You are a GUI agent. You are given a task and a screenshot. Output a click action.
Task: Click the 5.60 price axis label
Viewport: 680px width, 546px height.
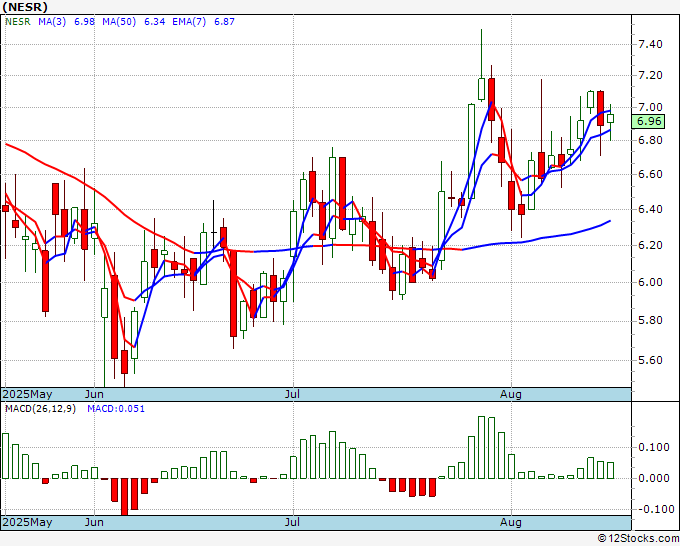tap(650, 360)
